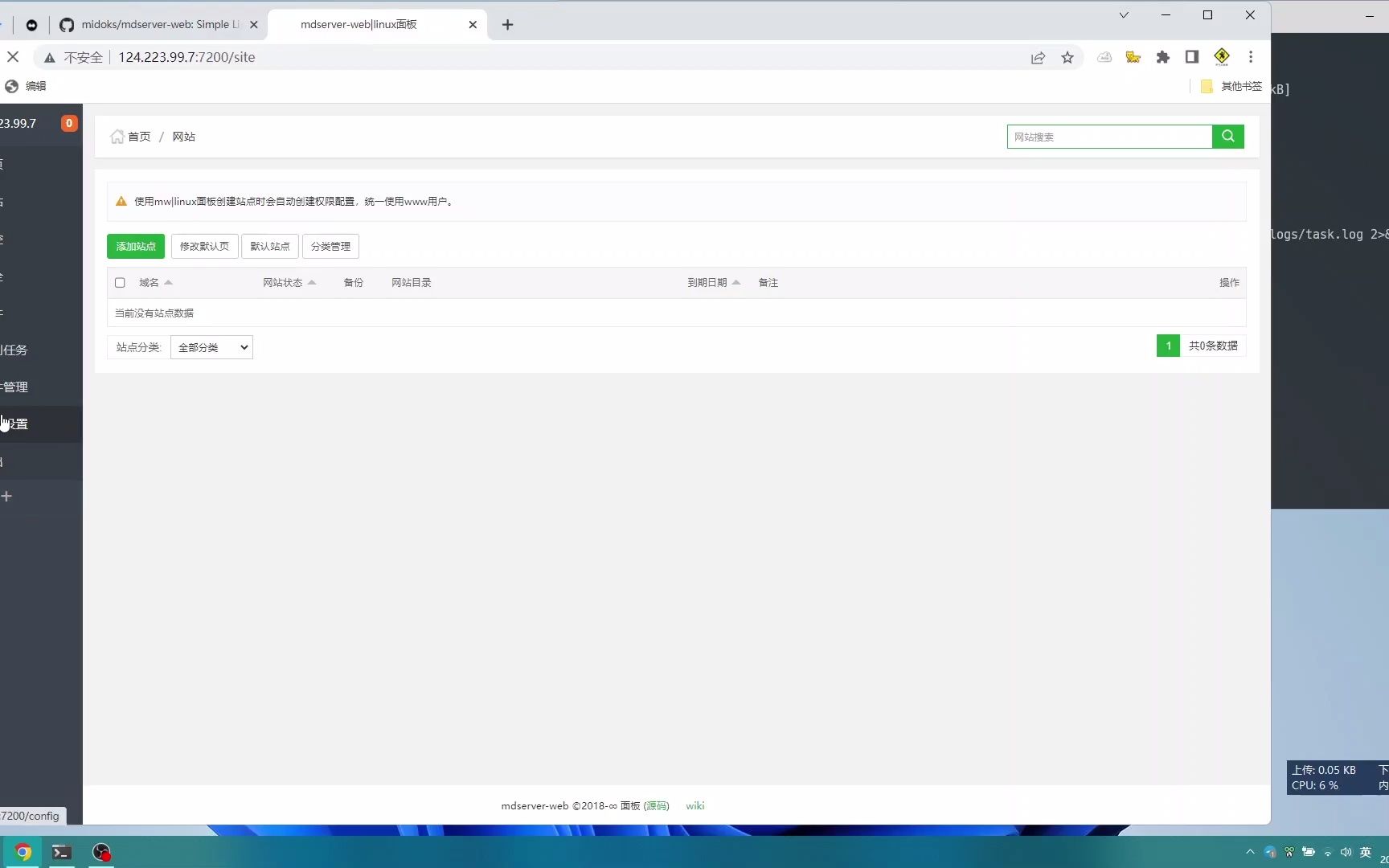Click the 首页 breadcrumb link
1389x868 pixels.
[x=139, y=137]
